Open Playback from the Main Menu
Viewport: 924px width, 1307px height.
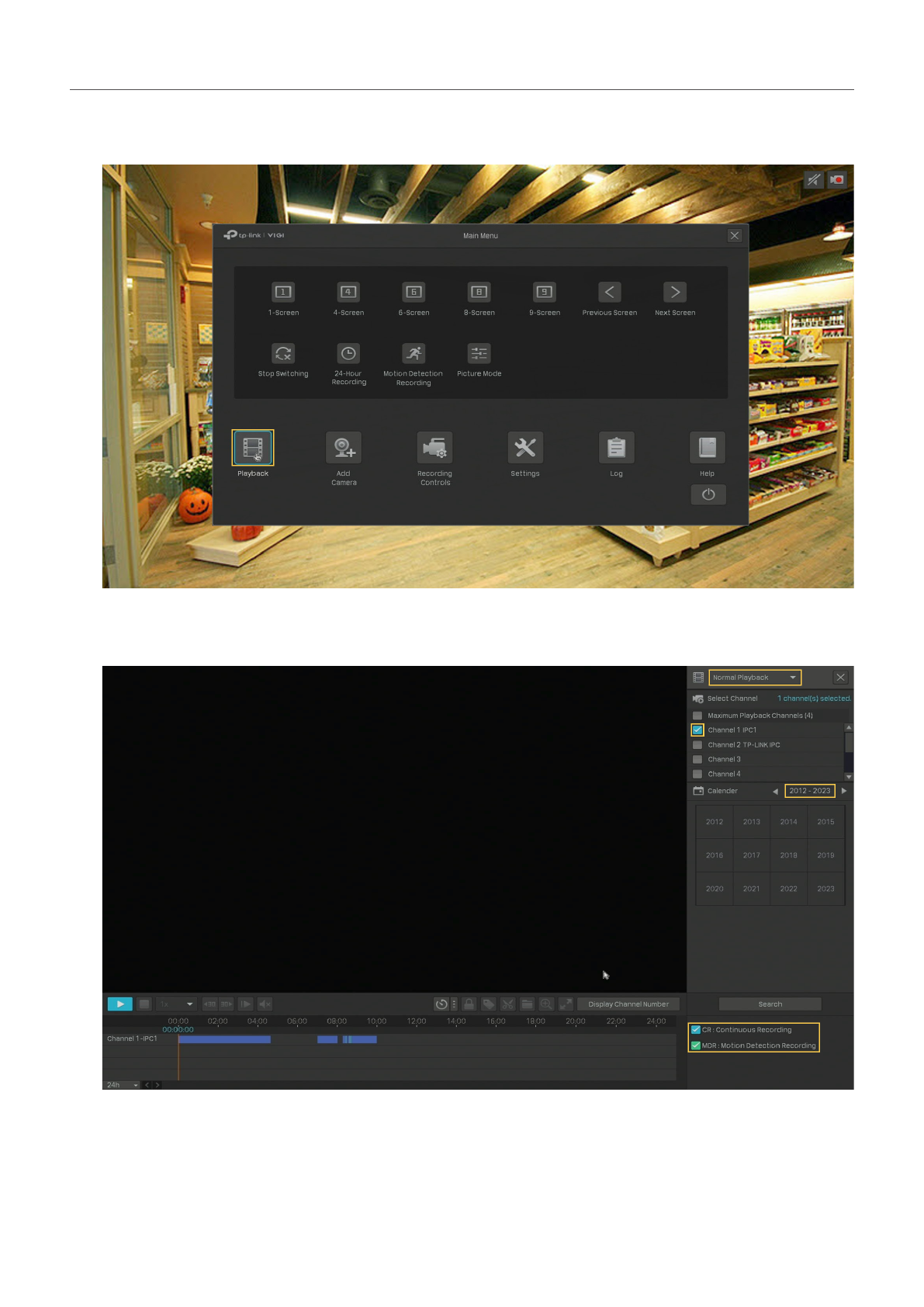[253, 448]
